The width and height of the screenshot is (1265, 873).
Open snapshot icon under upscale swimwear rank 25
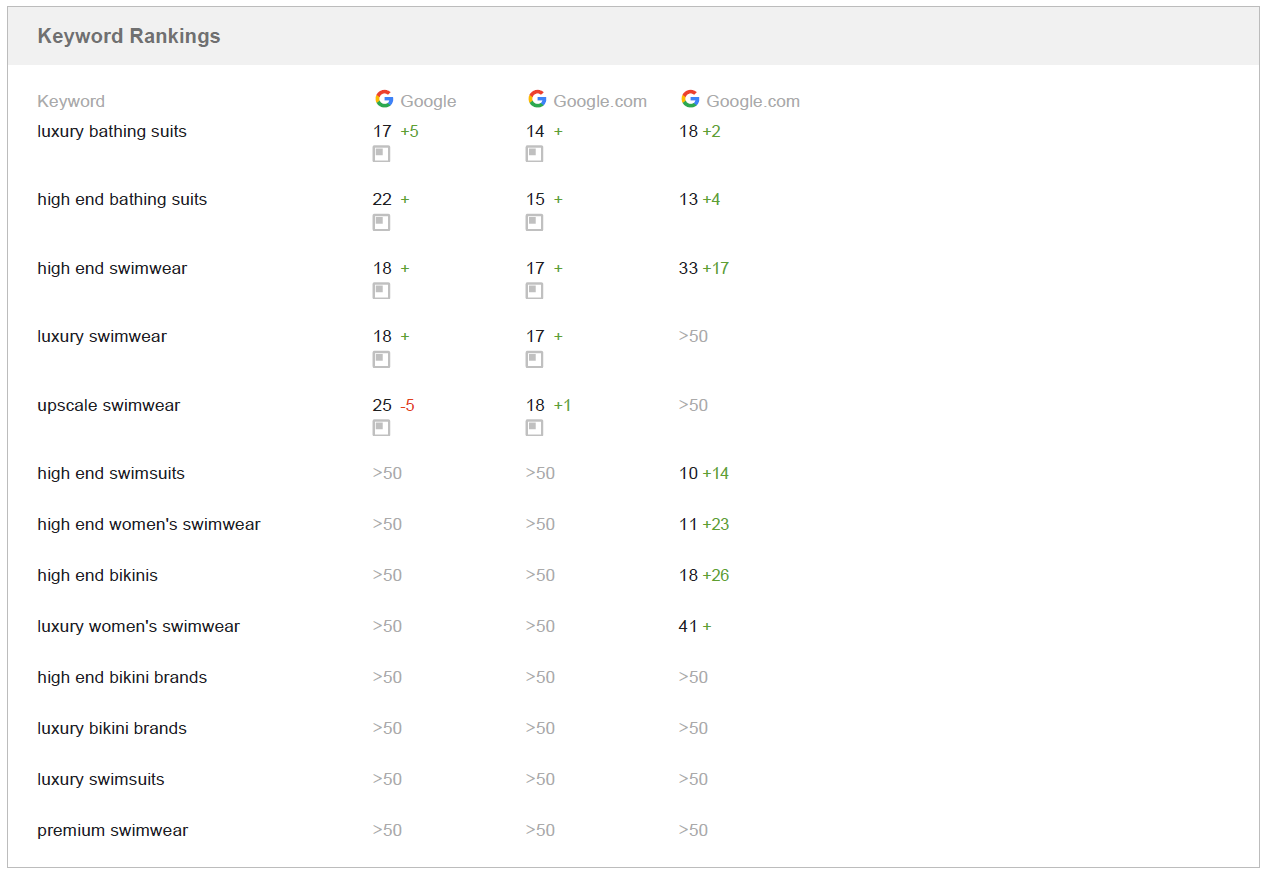pos(381,428)
